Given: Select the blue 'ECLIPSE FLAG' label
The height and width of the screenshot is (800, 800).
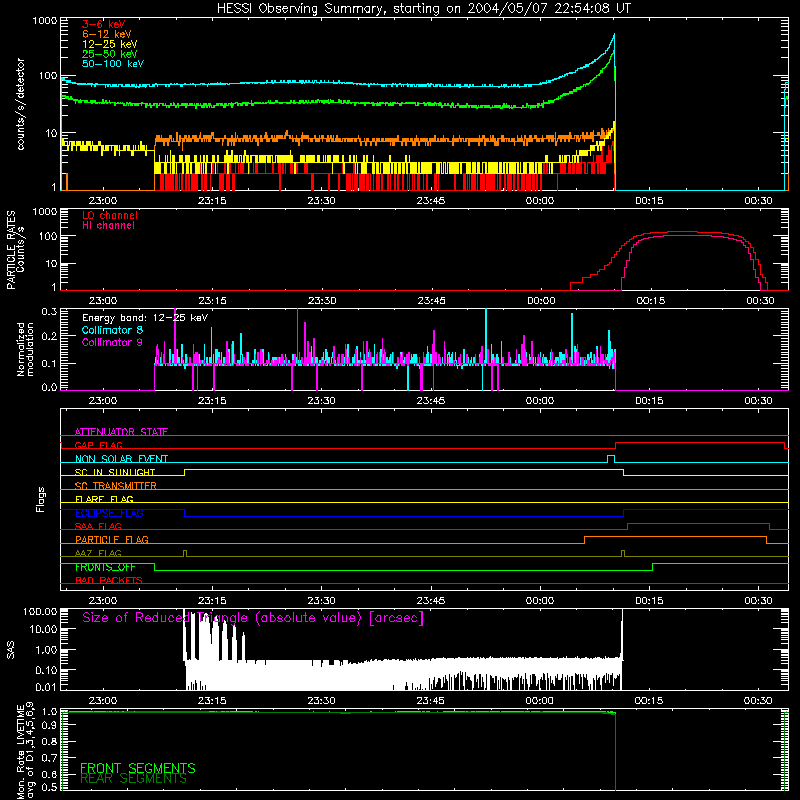Looking at the screenshot, I should click(x=109, y=513).
